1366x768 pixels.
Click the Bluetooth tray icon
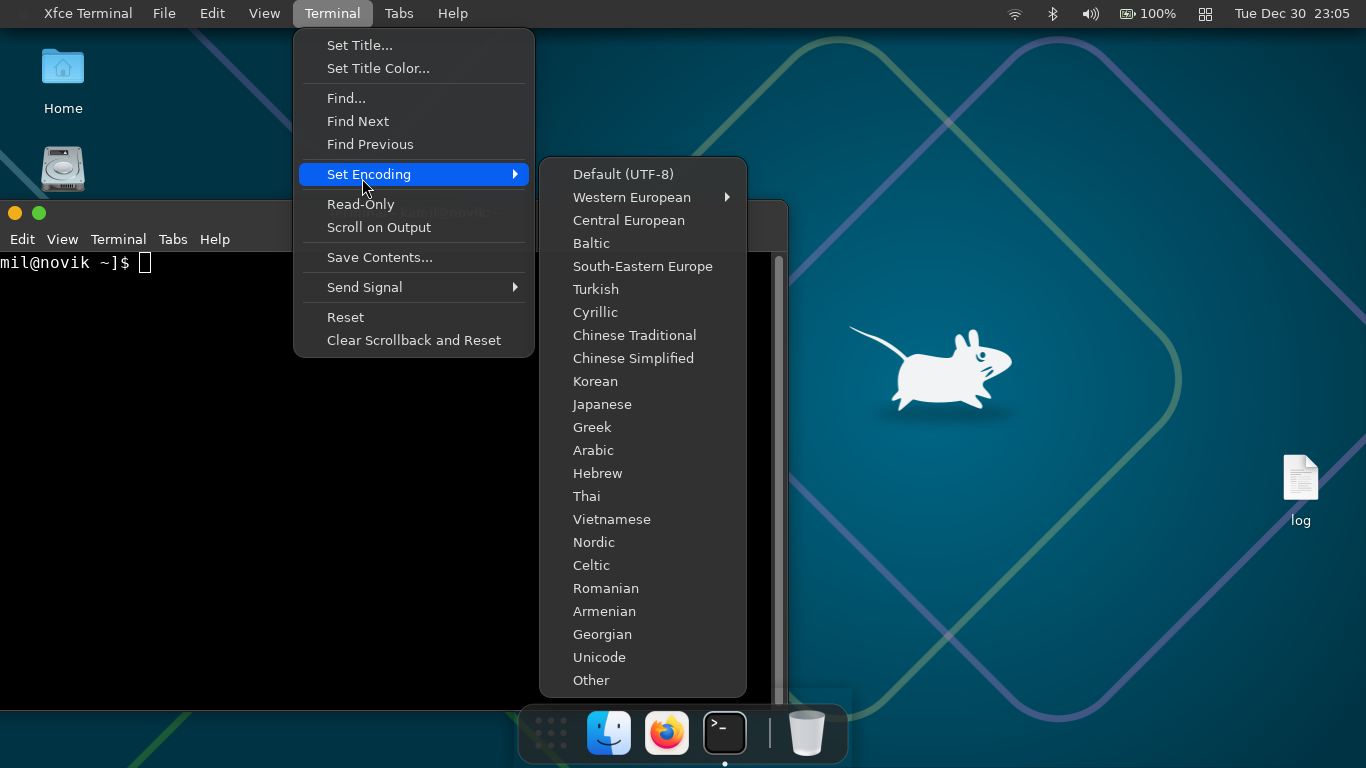tap(1052, 14)
